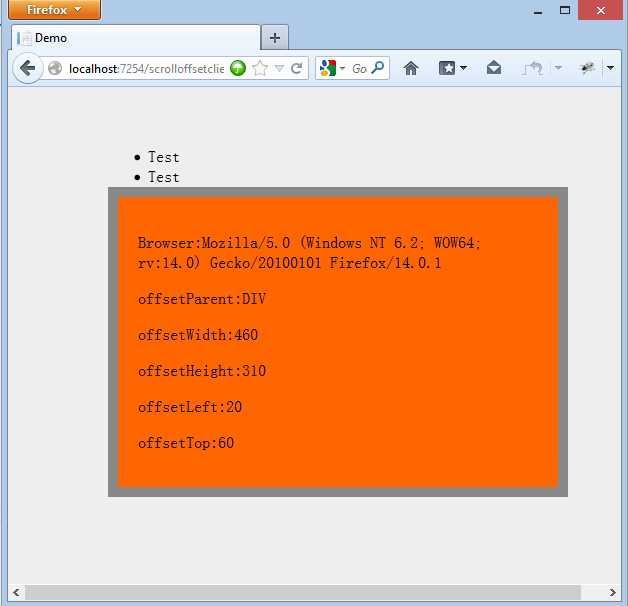Image resolution: width=628 pixels, height=606 pixels.
Task: Click the second Test list item
Action: pos(163,177)
